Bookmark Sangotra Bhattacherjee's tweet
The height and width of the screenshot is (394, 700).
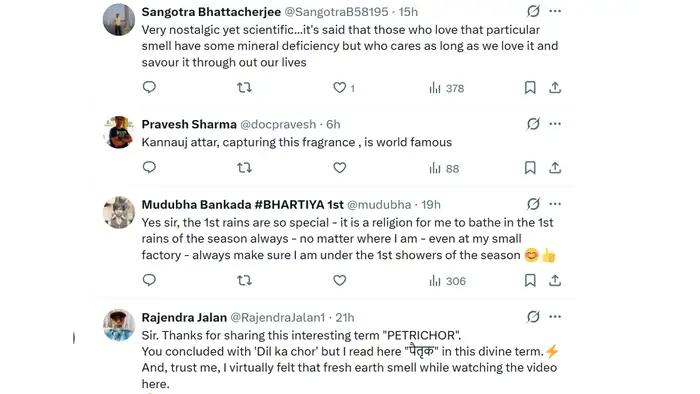530,87
